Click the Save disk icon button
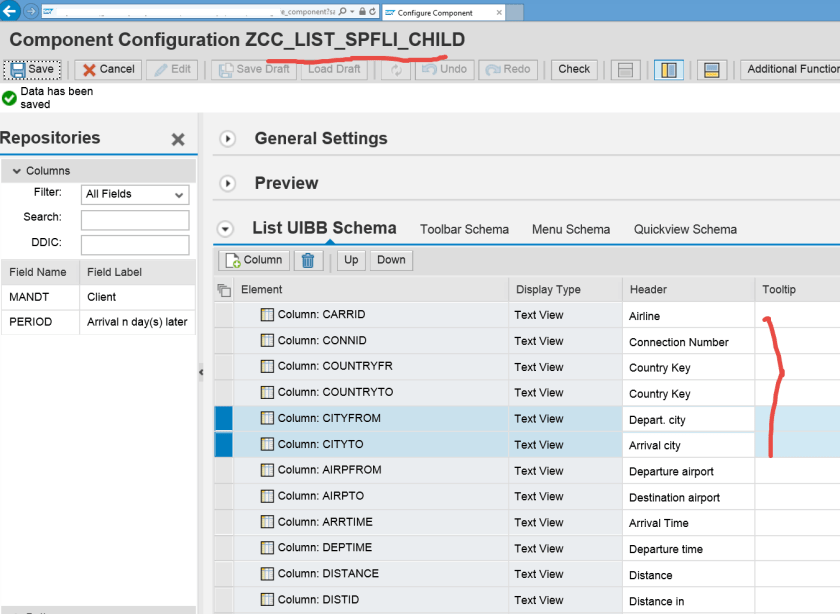The image size is (840, 614). (x=31, y=69)
